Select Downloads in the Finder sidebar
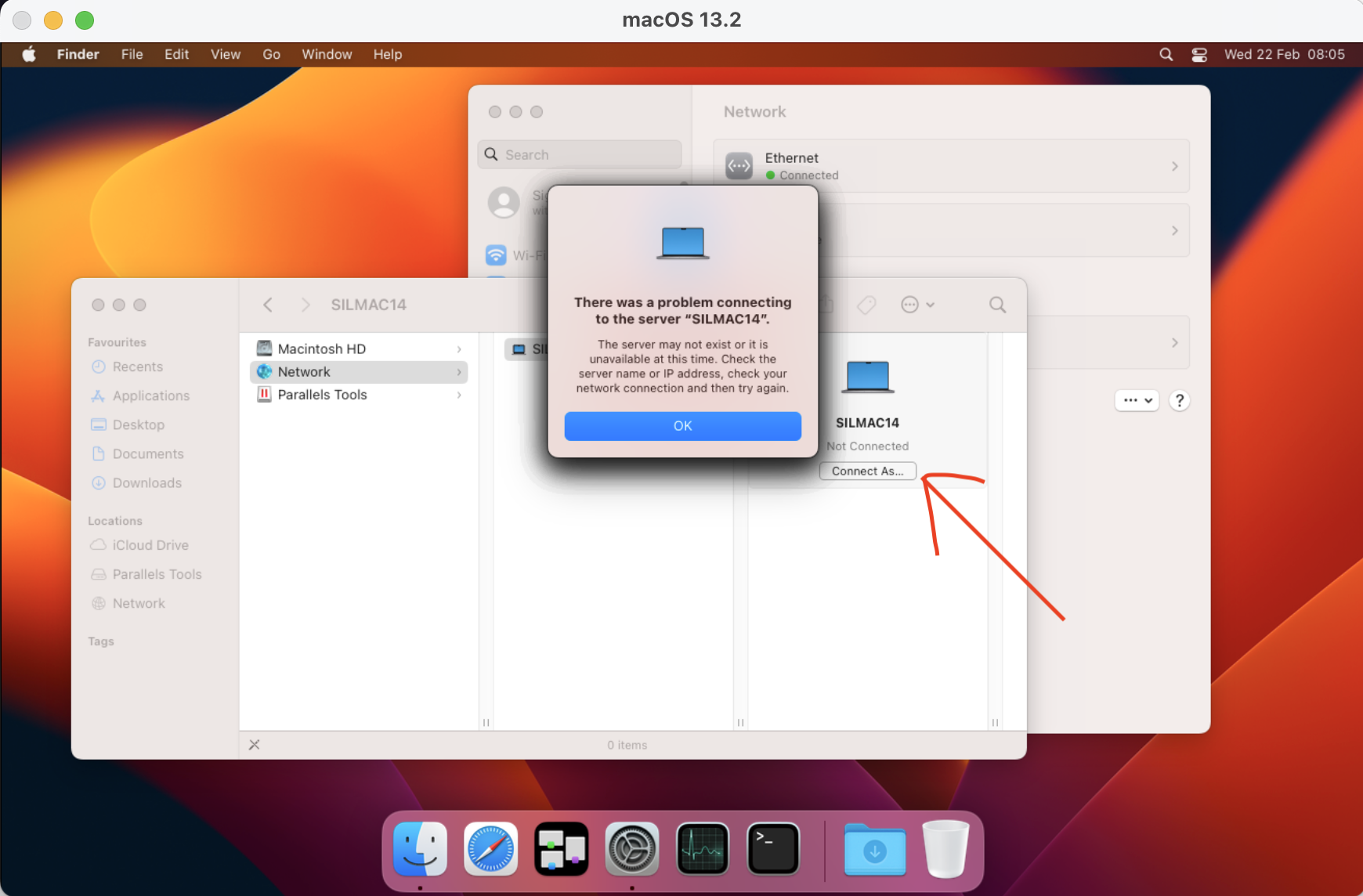1363x896 pixels. [147, 482]
